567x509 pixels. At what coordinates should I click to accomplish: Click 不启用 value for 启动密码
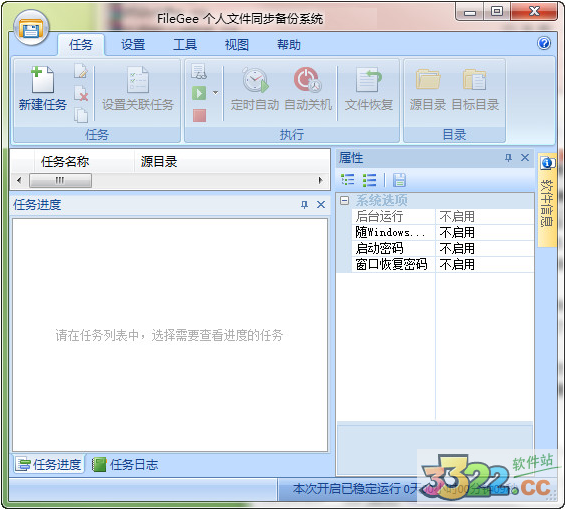tap(457, 248)
